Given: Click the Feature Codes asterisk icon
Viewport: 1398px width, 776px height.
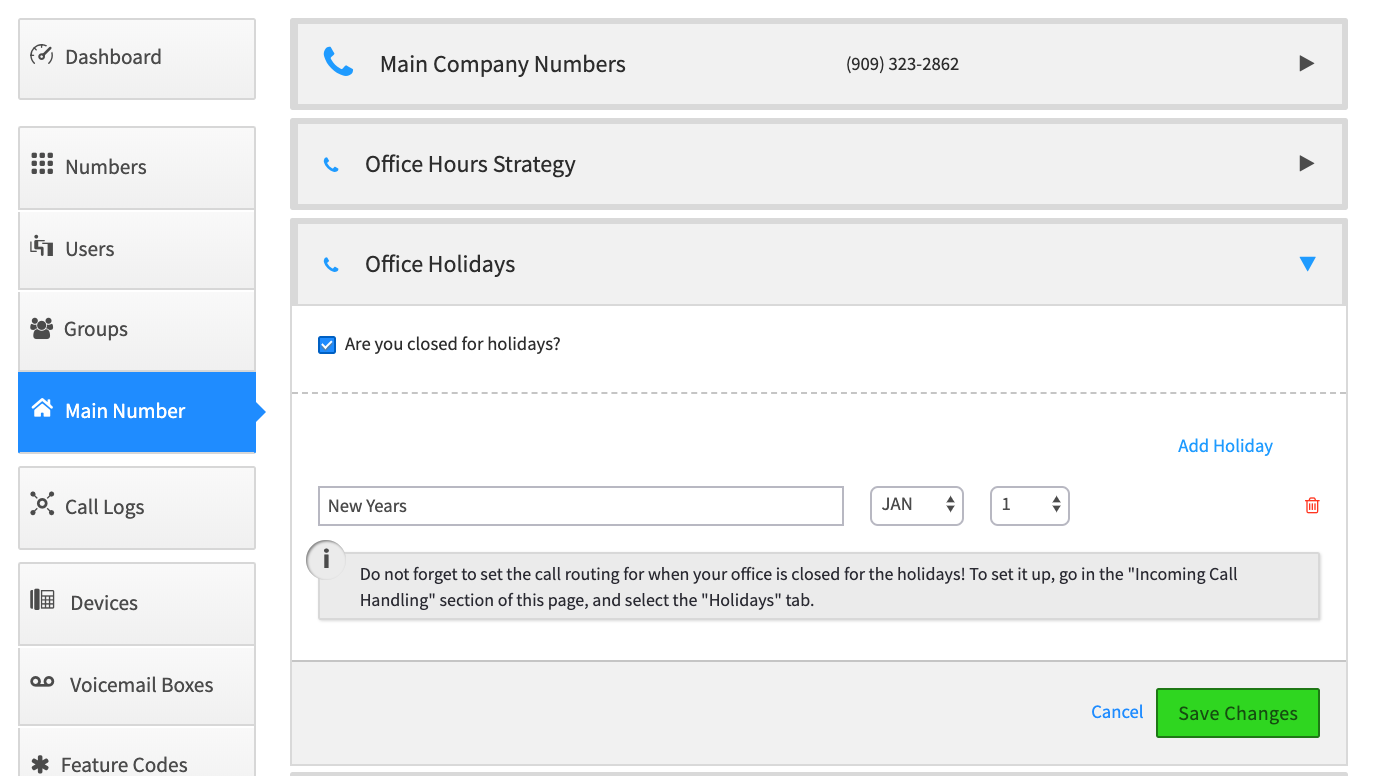Looking at the screenshot, I should click(x=40, y=764).
